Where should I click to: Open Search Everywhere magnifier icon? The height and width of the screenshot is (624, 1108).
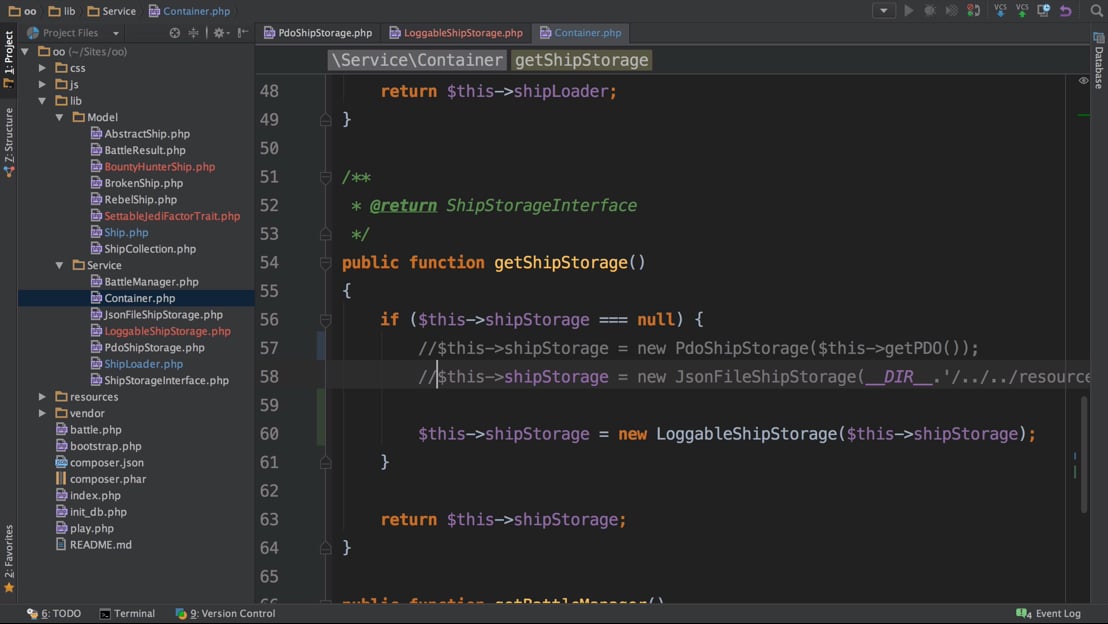coord(1097,11)
